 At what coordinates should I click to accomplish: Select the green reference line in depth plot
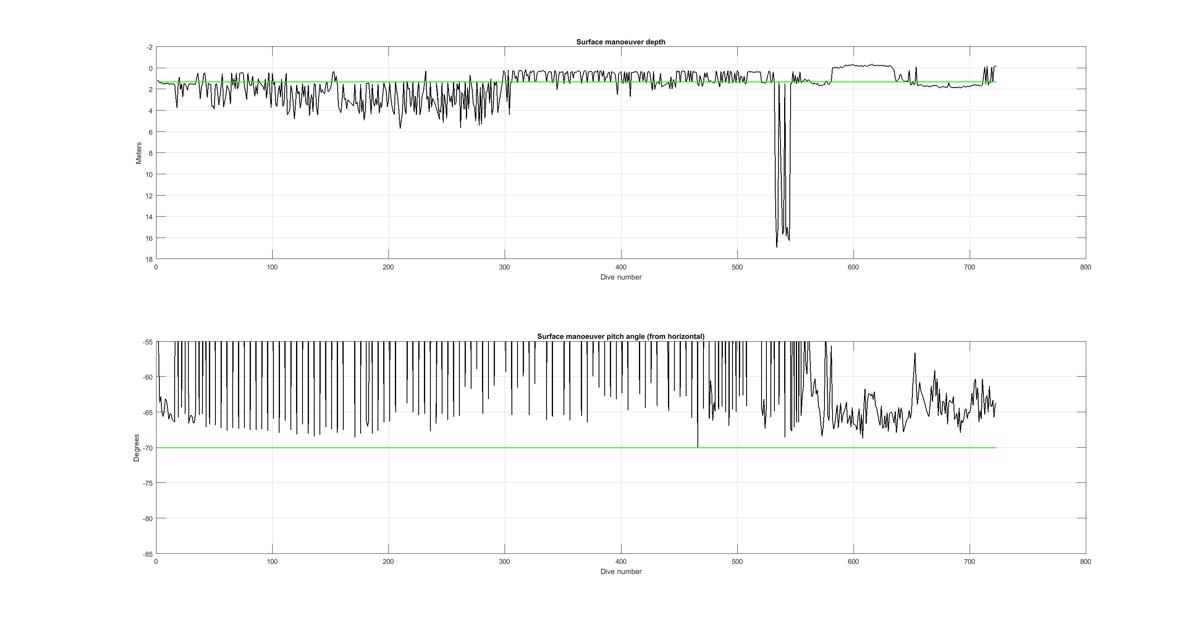[x=576, y=82]
